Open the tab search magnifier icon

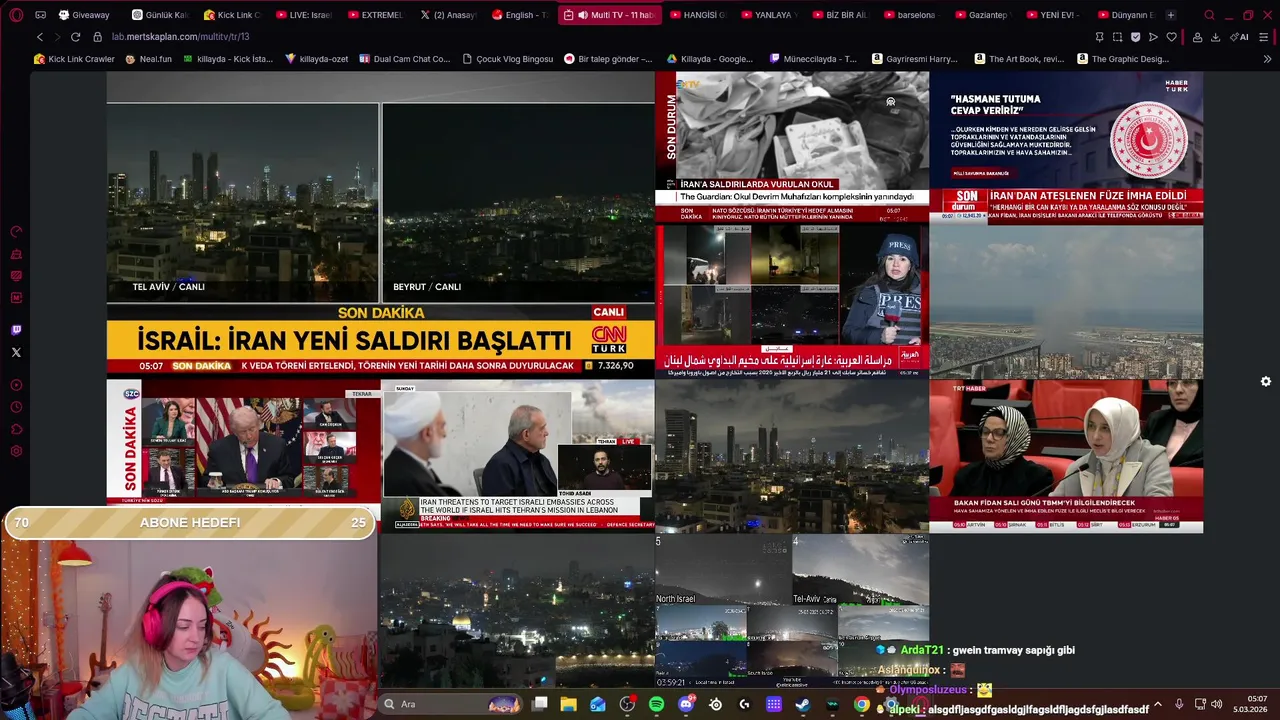(1209, 15)
